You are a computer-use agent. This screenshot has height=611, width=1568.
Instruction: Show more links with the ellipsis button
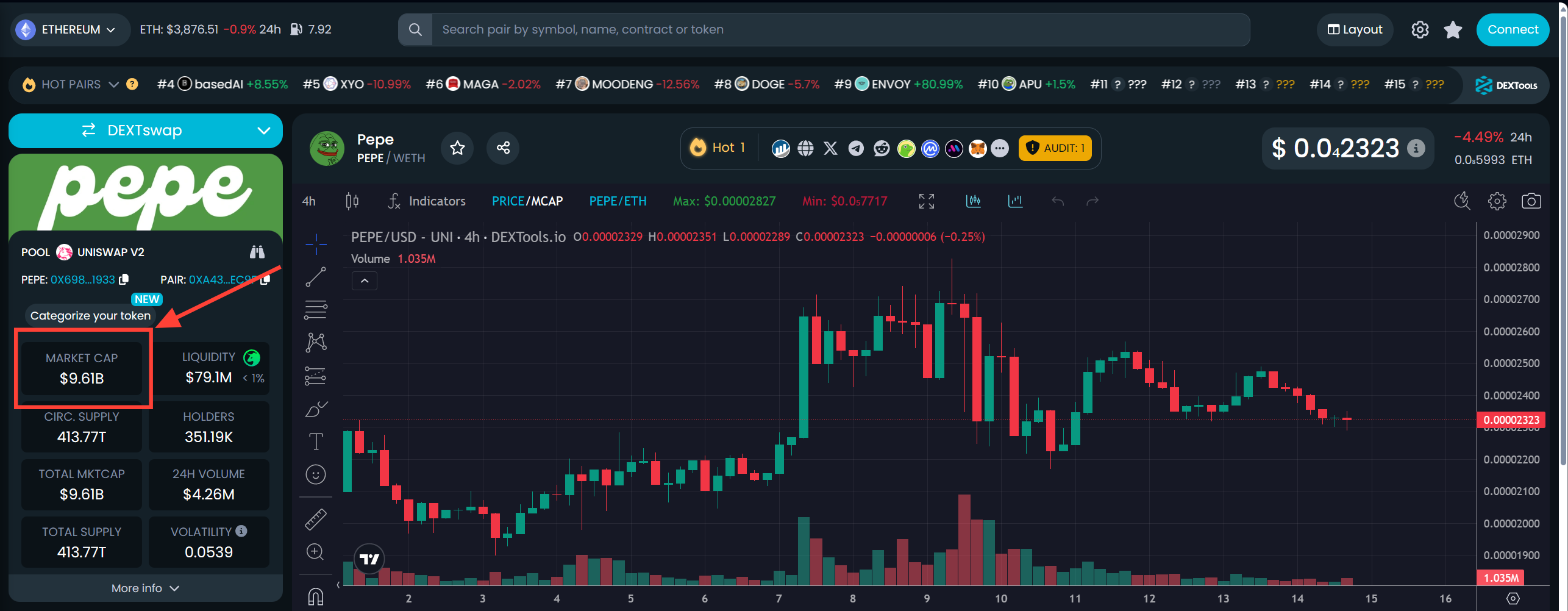1000,148
